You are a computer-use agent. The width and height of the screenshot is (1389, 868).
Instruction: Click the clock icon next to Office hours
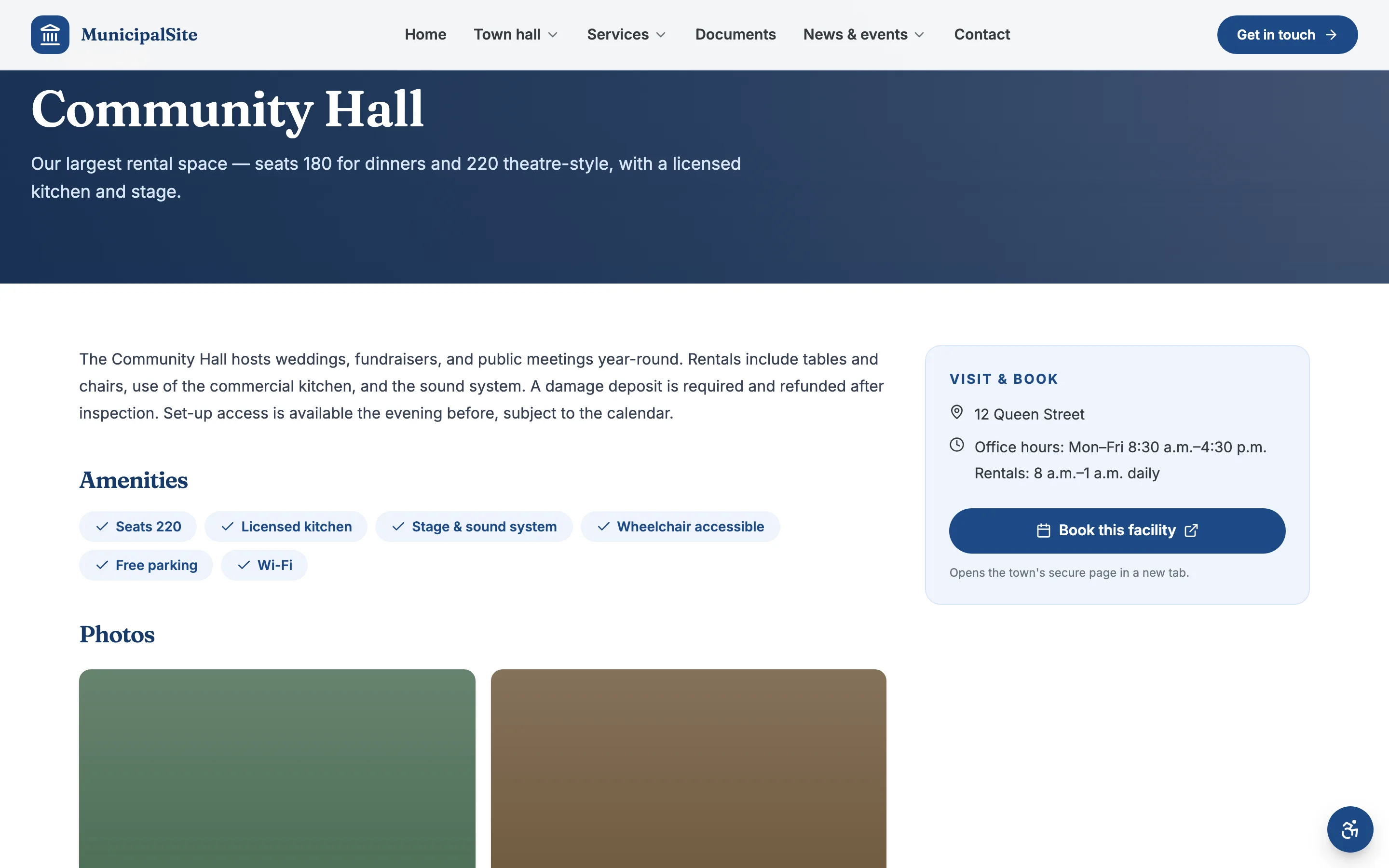956,445
